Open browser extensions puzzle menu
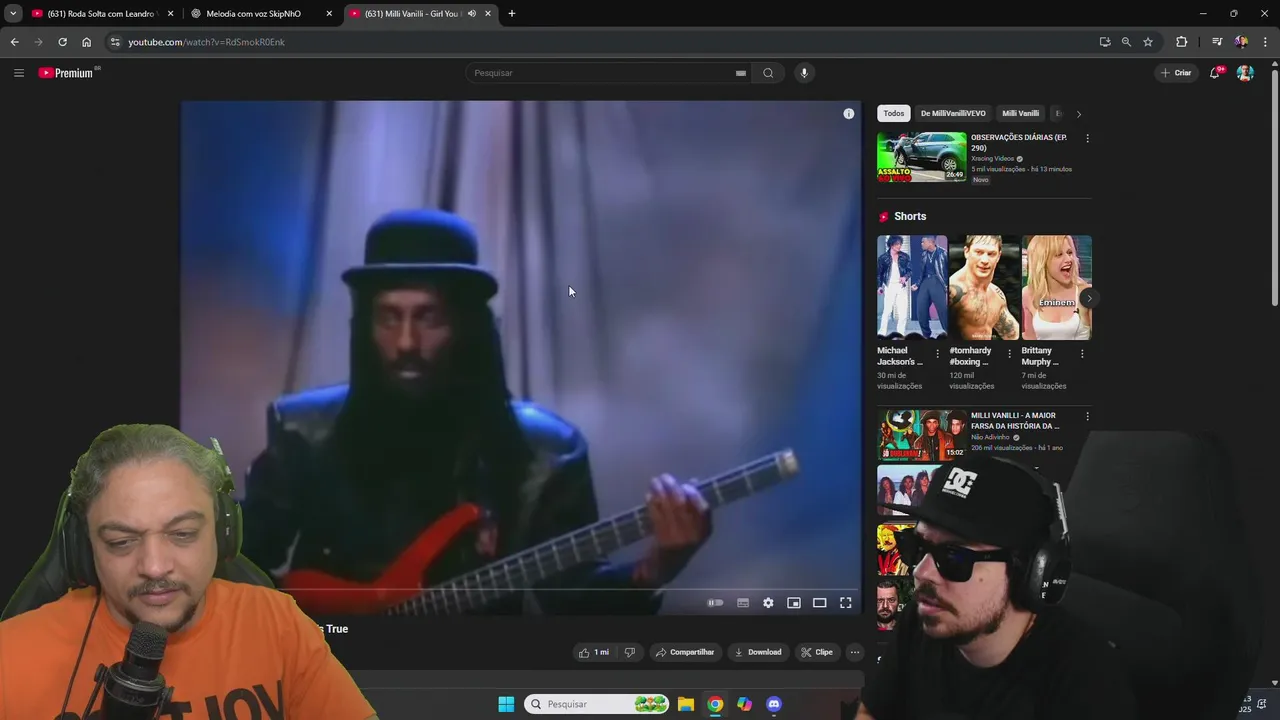Screen dimensions: 1280x720 coord(1182,42)
